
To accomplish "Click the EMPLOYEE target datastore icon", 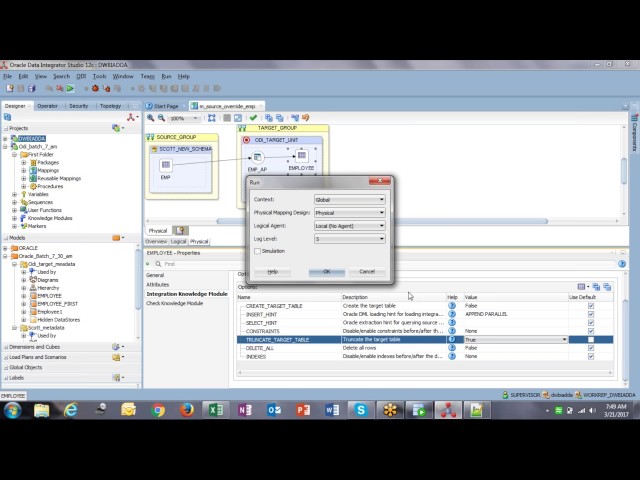I will click(302, 155).
